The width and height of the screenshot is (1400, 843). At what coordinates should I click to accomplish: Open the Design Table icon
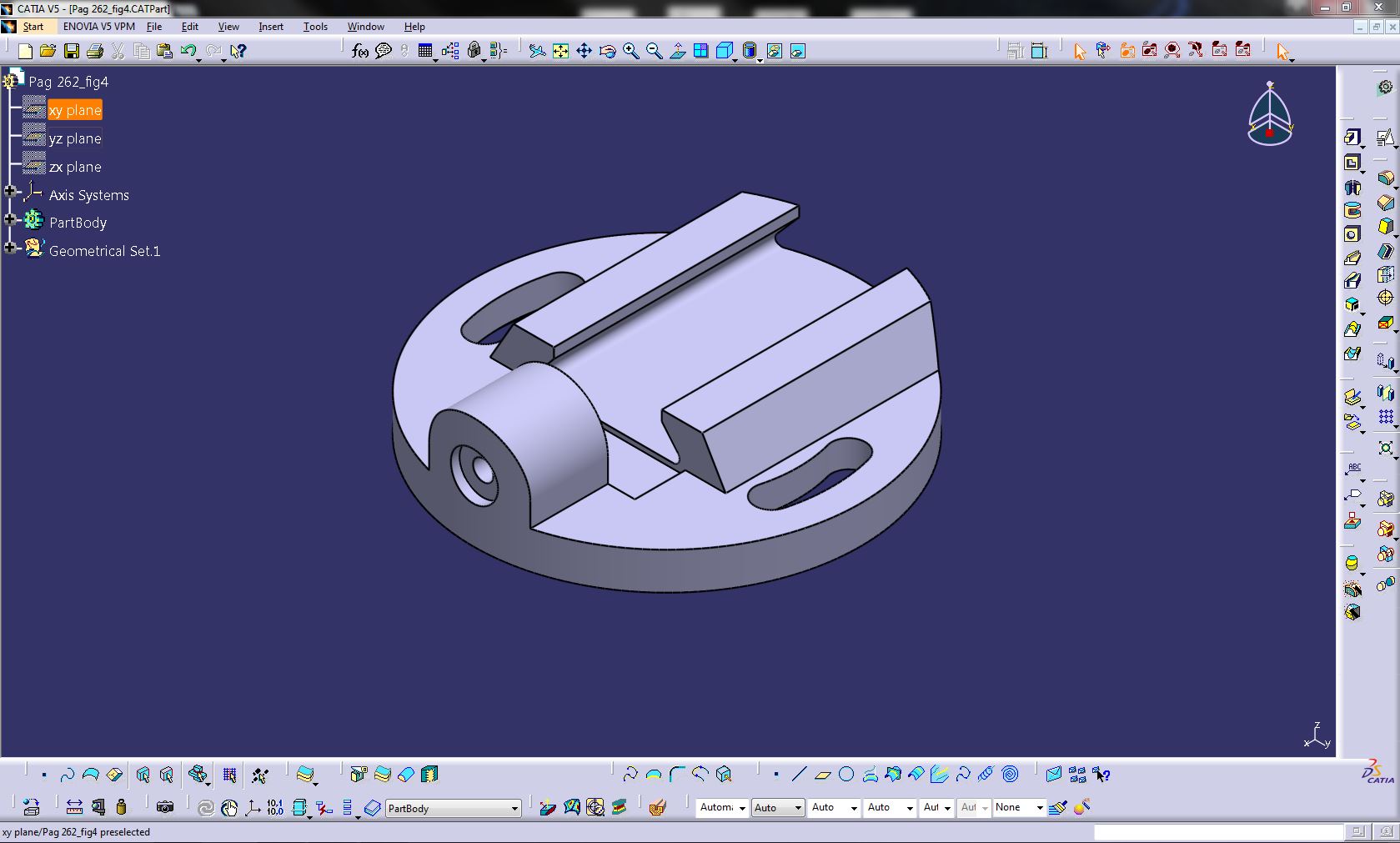pos(425,52)
